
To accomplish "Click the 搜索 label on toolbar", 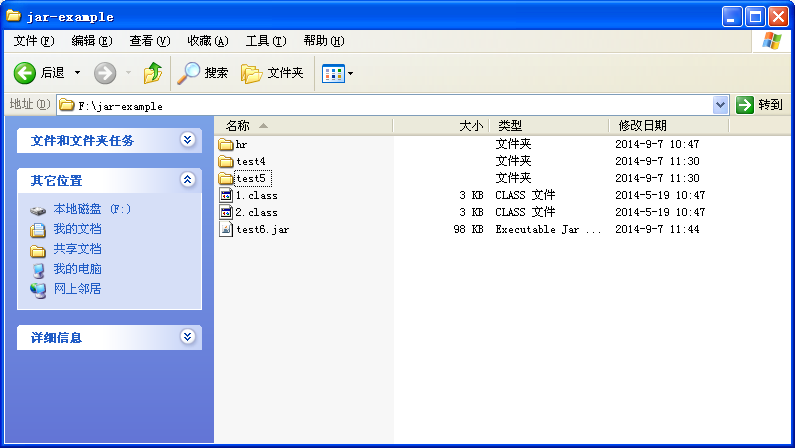I will 216,73.
